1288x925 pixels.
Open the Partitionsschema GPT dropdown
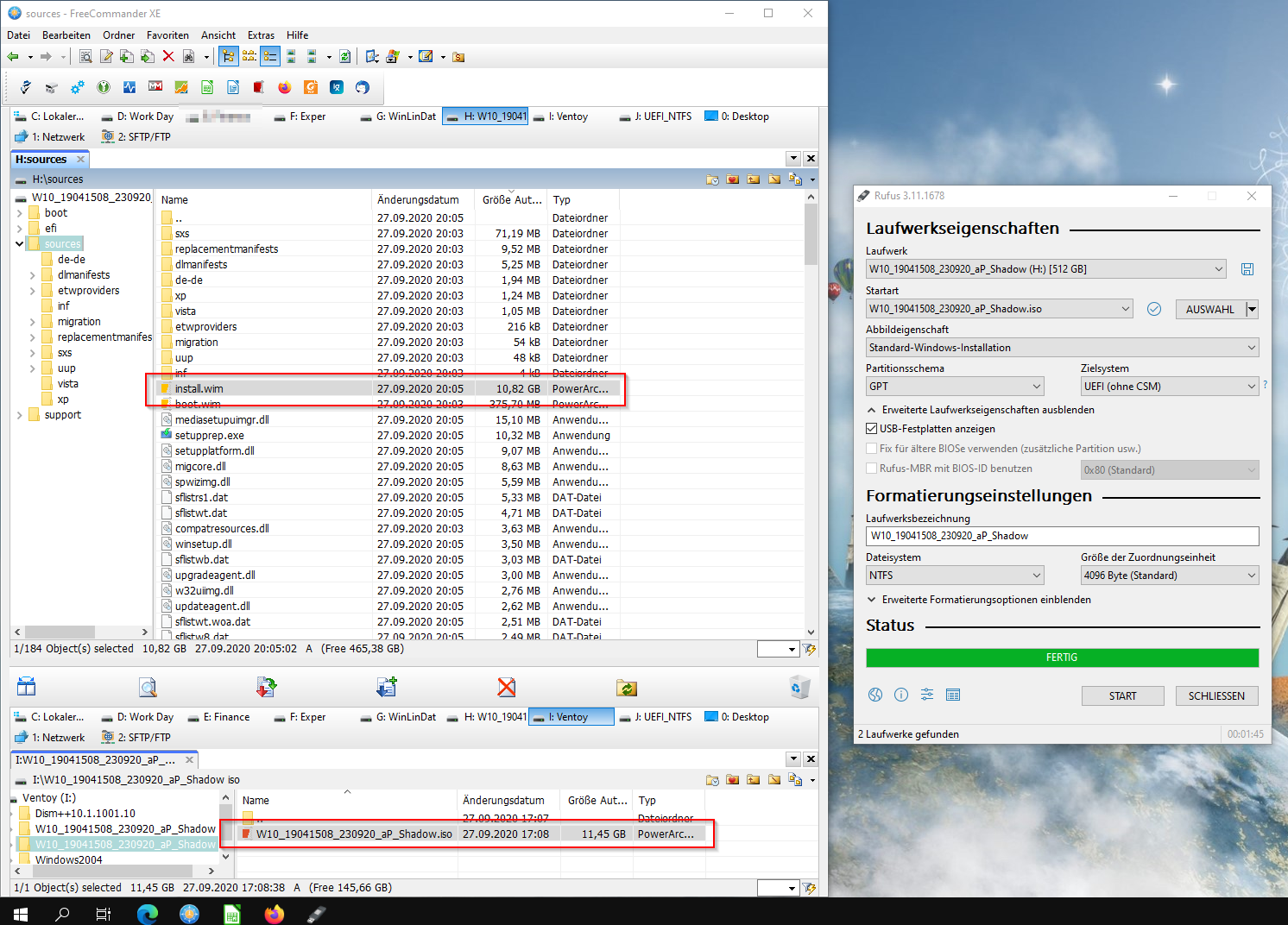point(955,387)
